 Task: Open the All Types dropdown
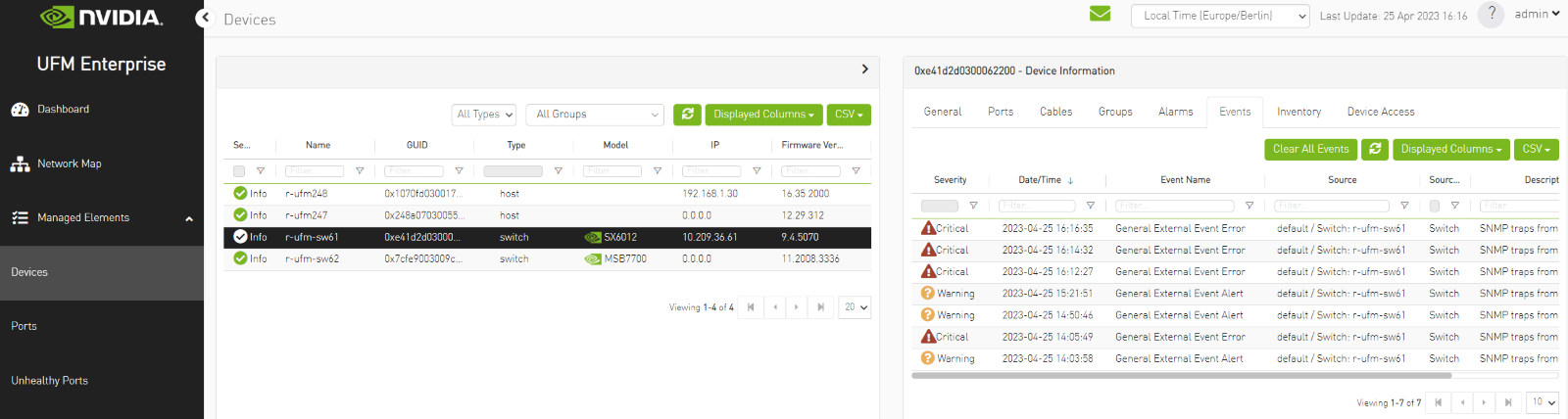pos(484,115)
